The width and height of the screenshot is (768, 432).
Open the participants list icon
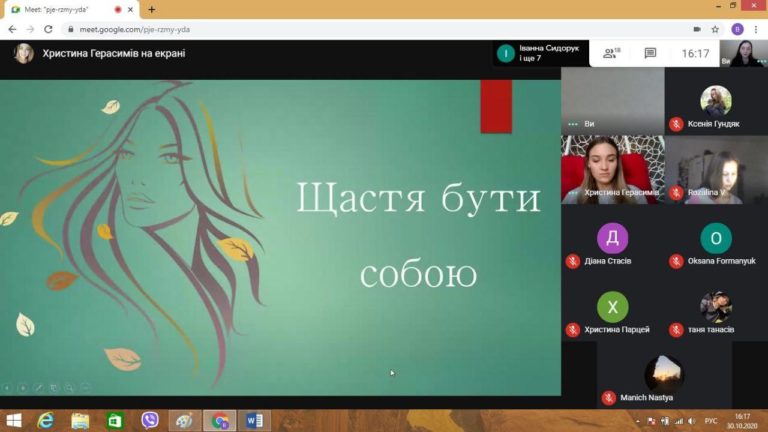tap(611, 53)
